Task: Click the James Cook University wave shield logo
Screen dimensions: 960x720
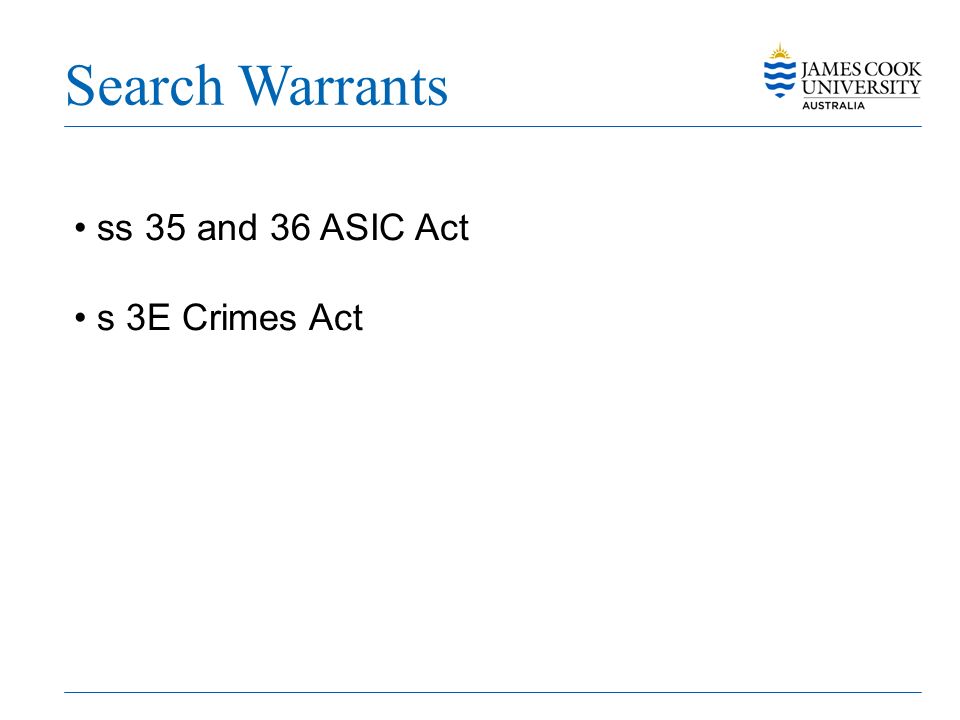Action: click(779, 78)
